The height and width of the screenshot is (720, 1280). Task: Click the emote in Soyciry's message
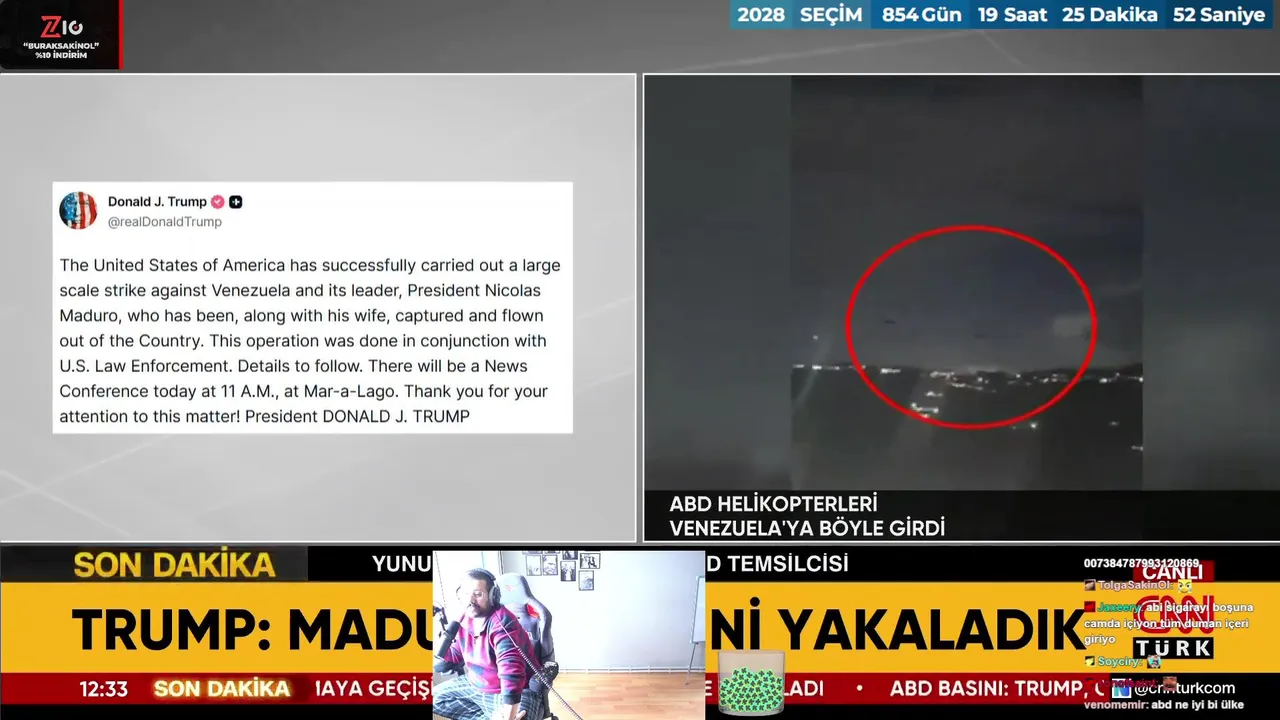pos(1154,662)
